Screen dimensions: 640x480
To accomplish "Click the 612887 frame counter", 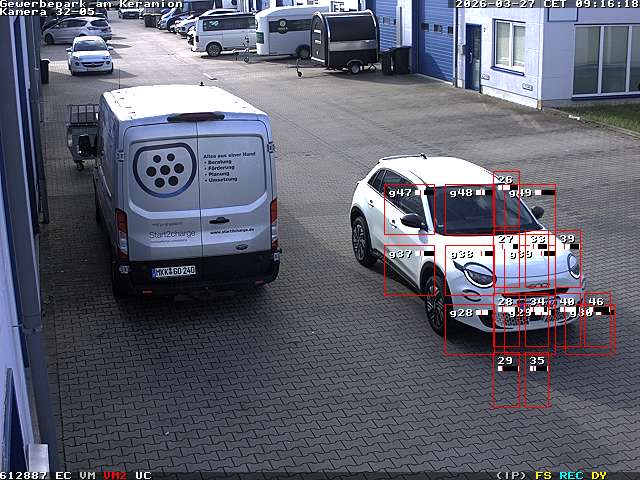I will coord(23,475).
